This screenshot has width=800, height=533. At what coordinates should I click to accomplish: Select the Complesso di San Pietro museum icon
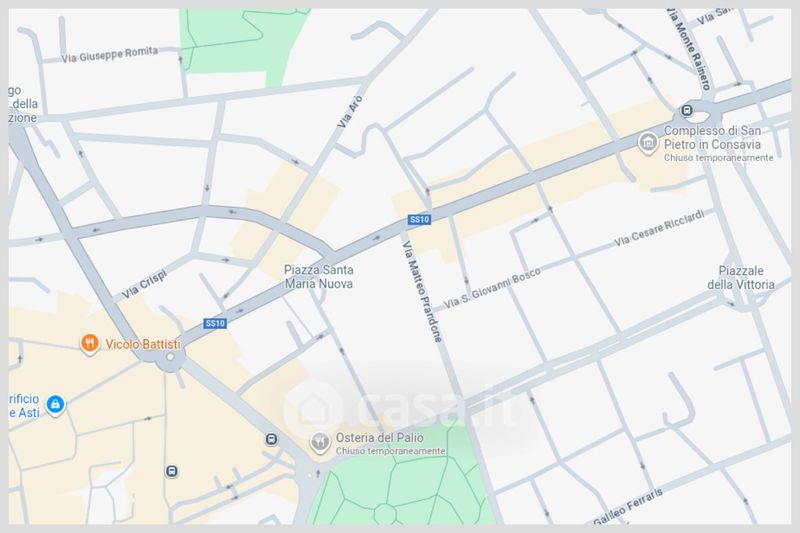click(x=648, y=144)
